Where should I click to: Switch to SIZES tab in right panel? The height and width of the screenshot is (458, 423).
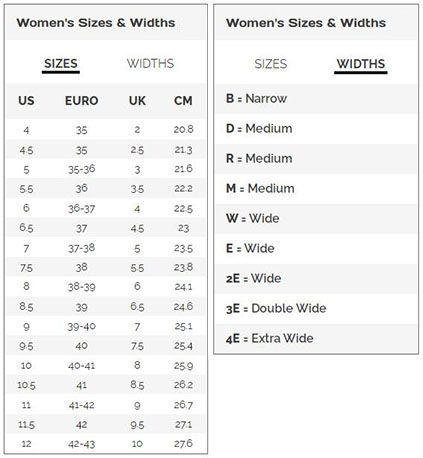[271, 64]
